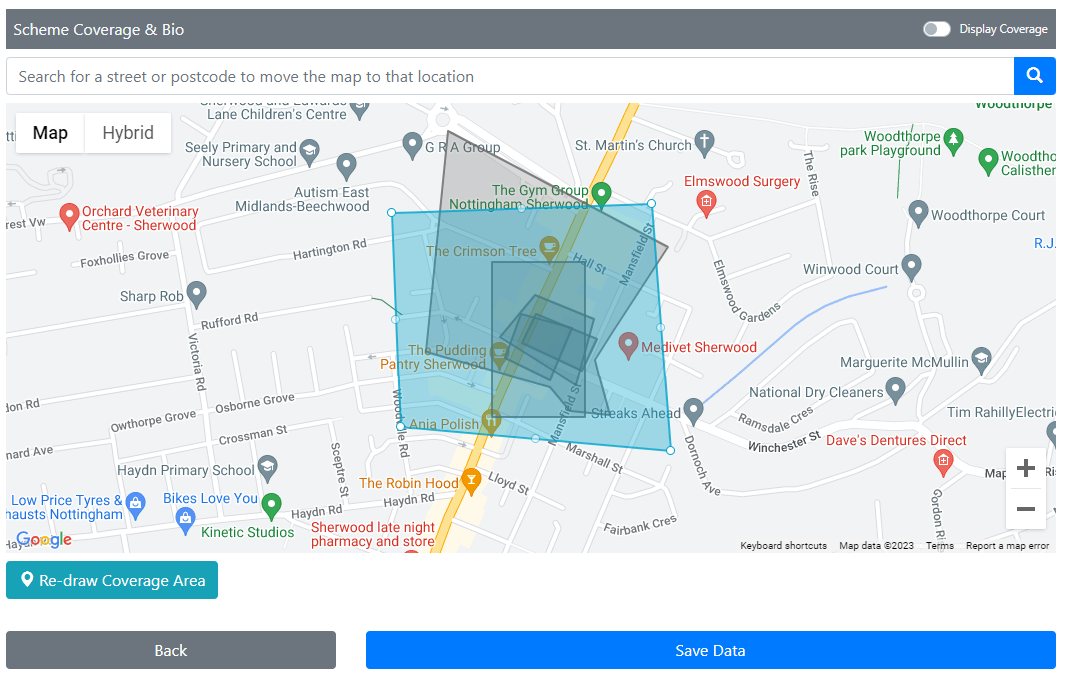Click the Winwood Court map pin
Screen dimensions: 1066x675
[x=911, y=267]
